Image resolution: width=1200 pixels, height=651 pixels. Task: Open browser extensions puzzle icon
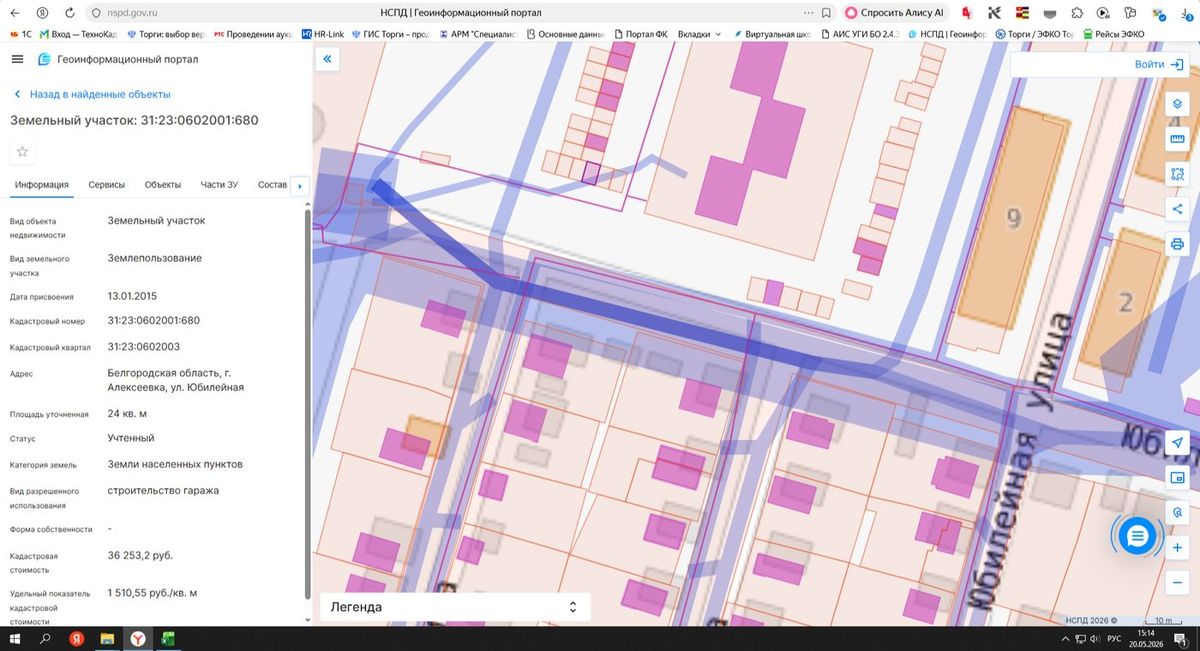pos(1076,13)
